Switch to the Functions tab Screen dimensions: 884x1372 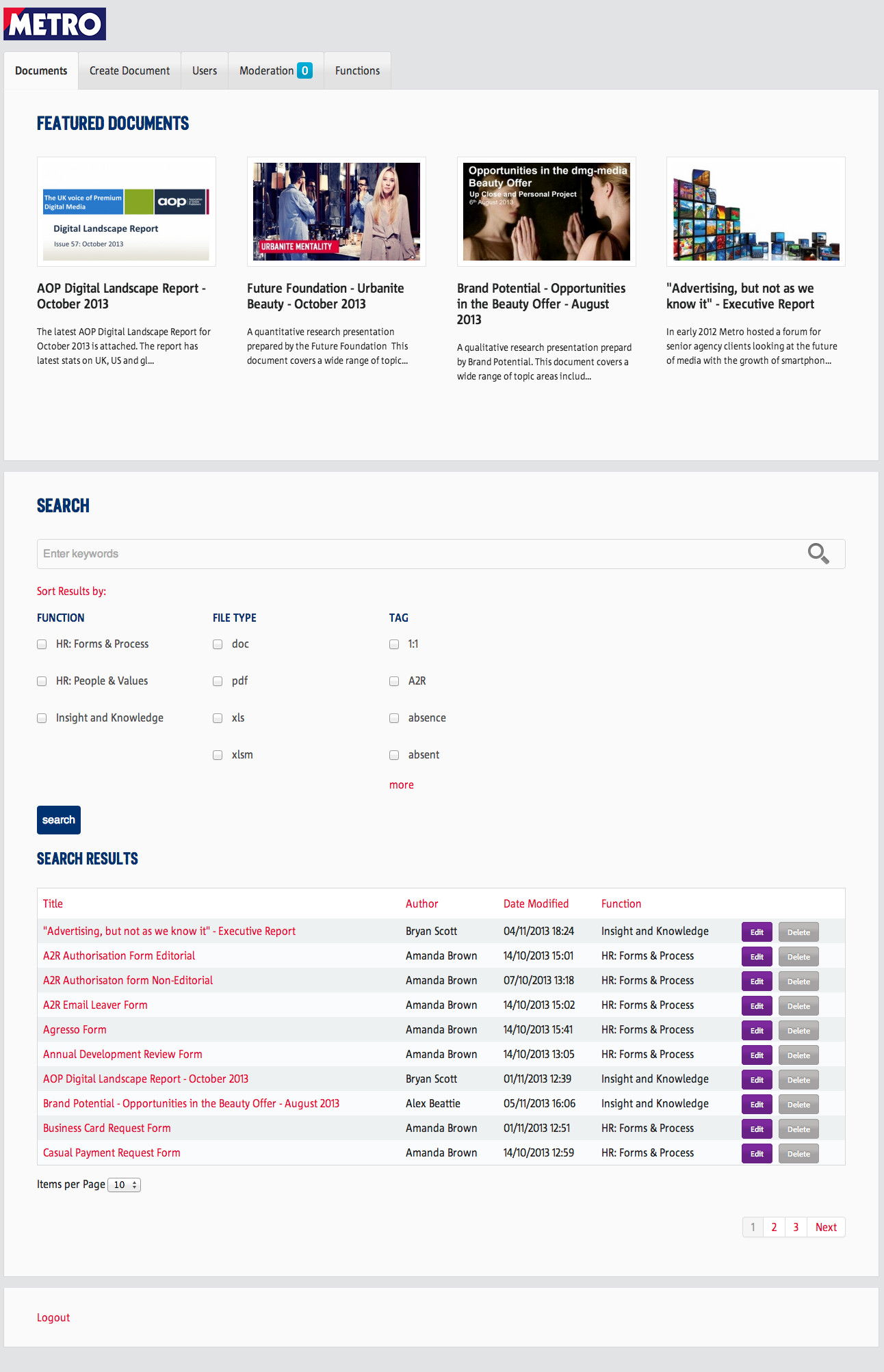(x=357, y=70)
